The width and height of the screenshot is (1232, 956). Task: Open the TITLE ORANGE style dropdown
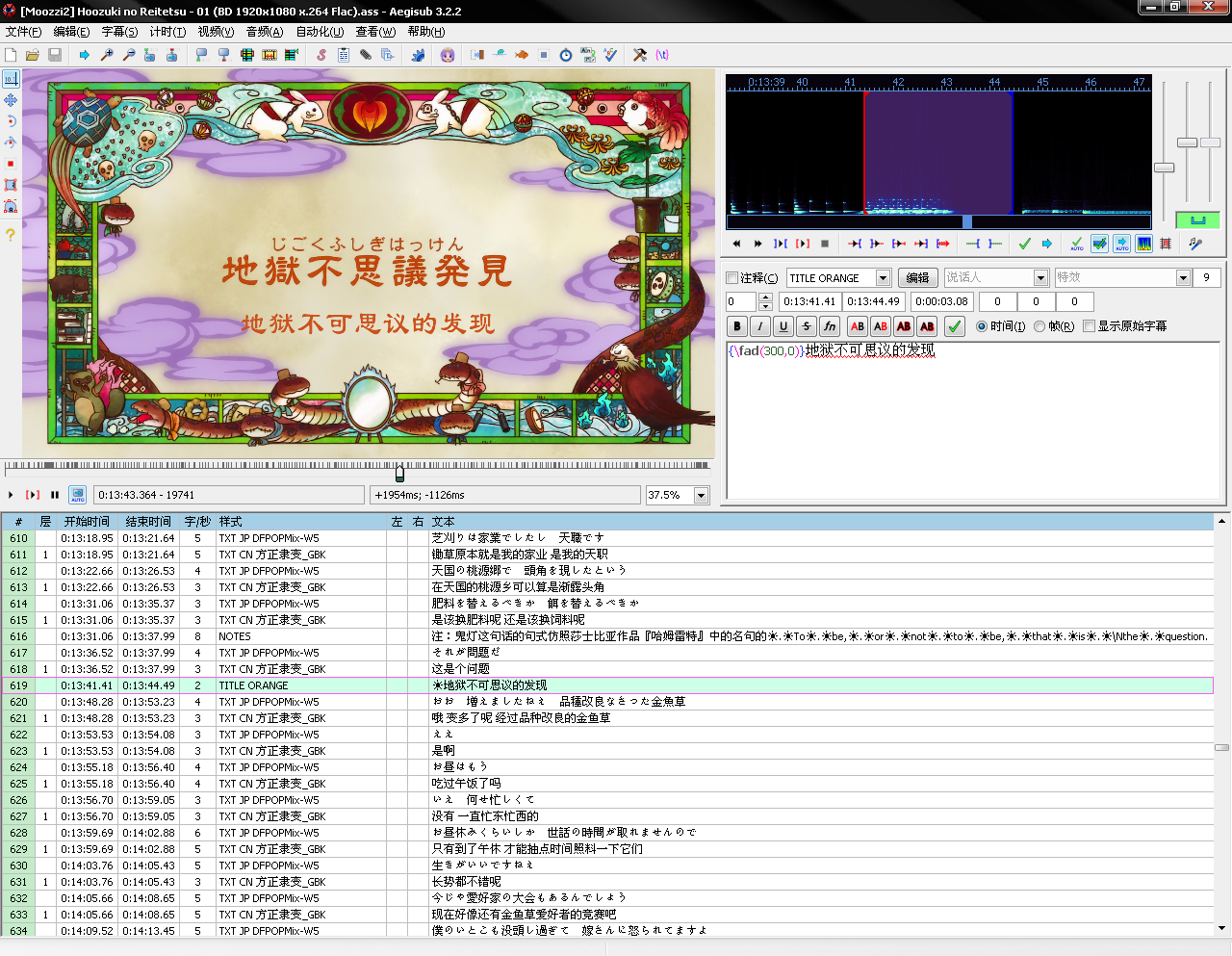tap(883, 278)
